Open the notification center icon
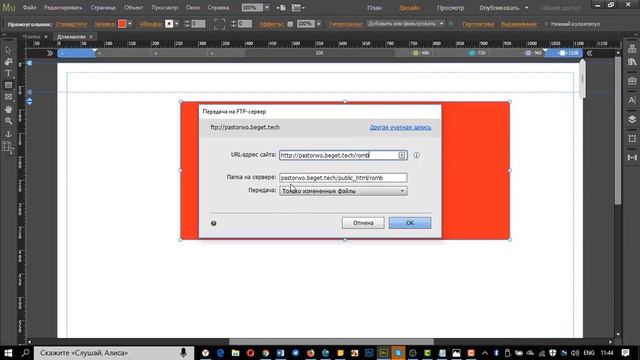The width and height of the screenshot is (640, 360). tap(625, 353)
